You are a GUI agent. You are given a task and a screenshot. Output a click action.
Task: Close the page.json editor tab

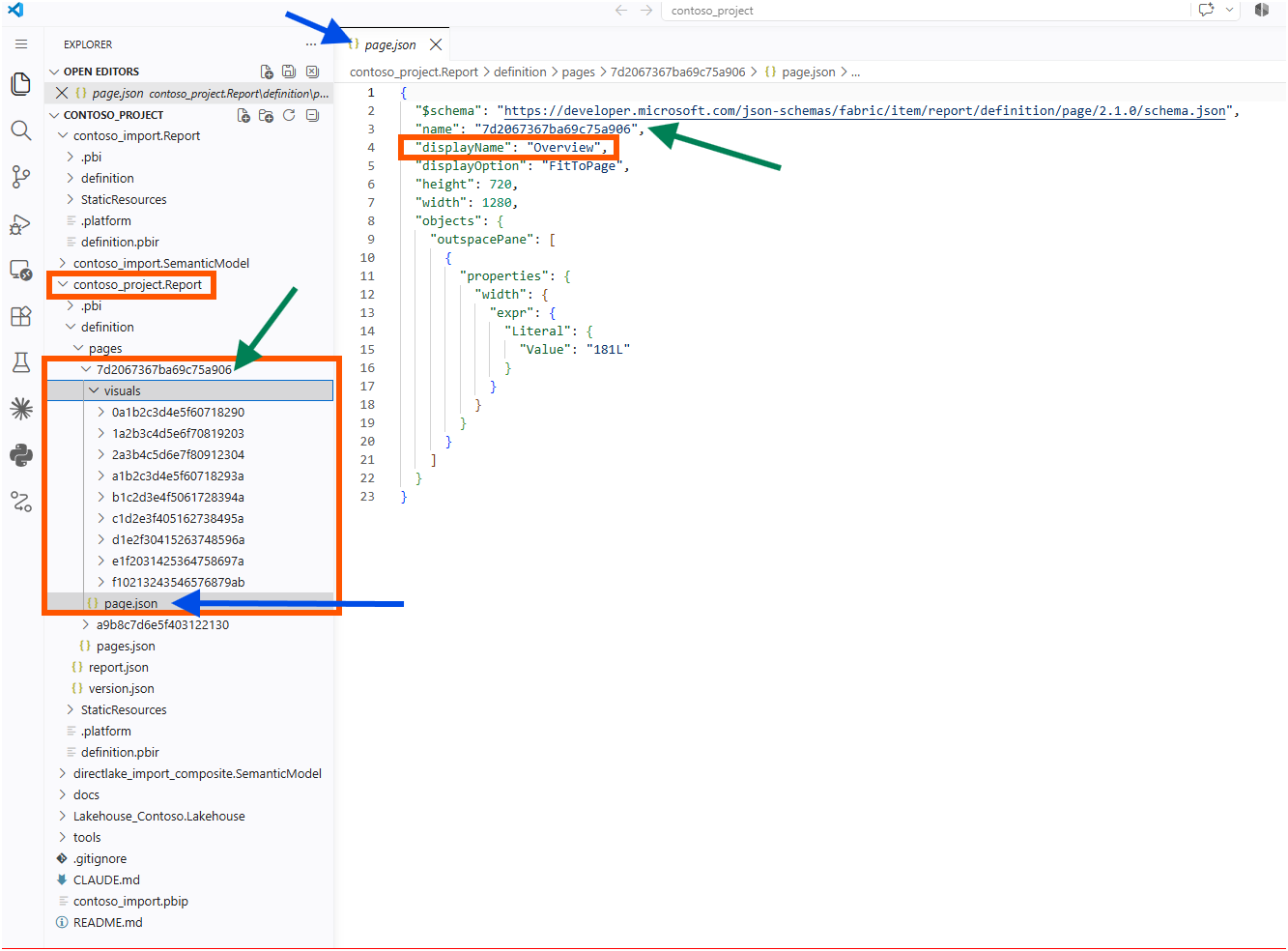tap(436, 44)
